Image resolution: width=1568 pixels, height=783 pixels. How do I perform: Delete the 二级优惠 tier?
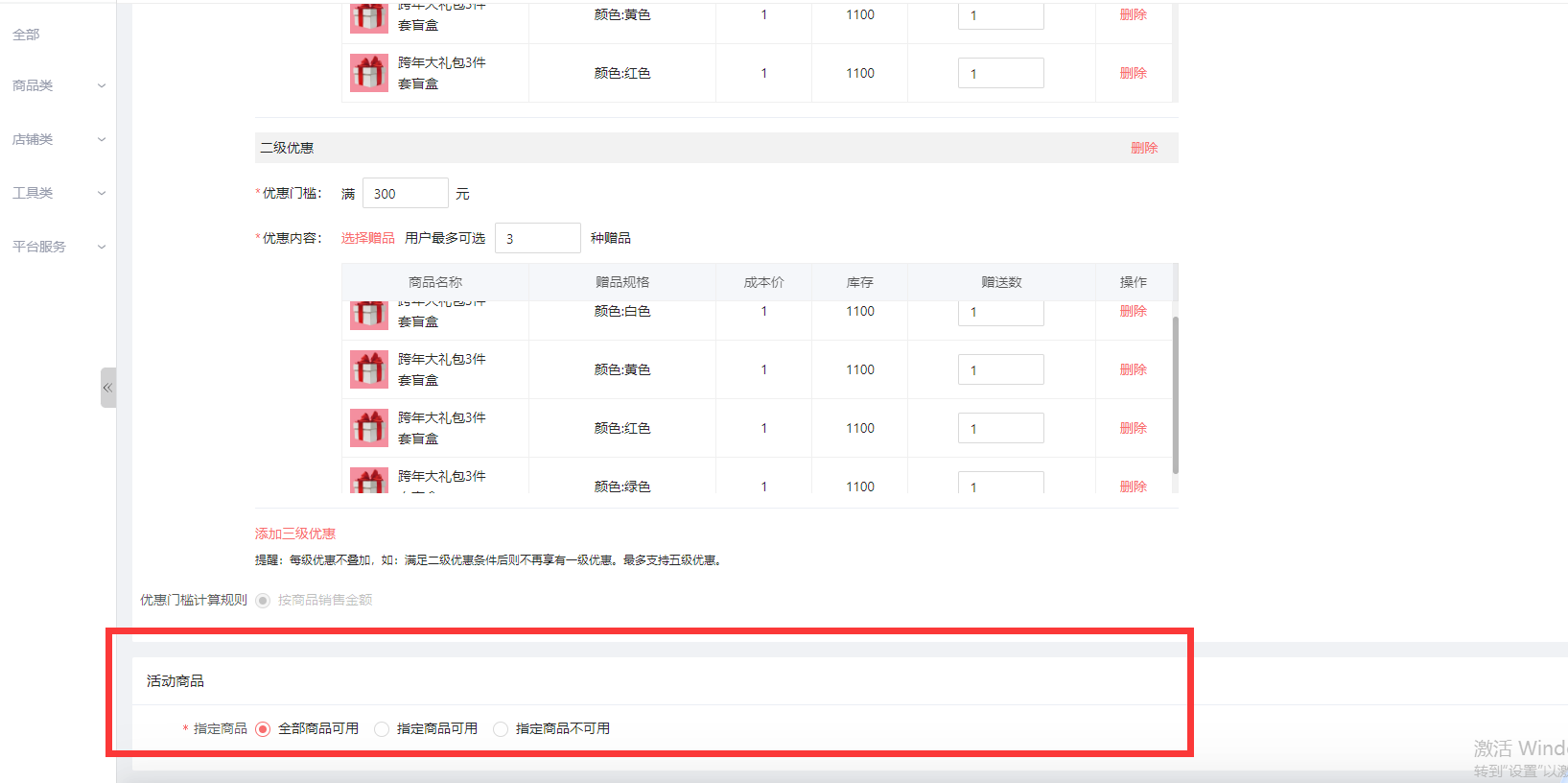point(1143,148)
